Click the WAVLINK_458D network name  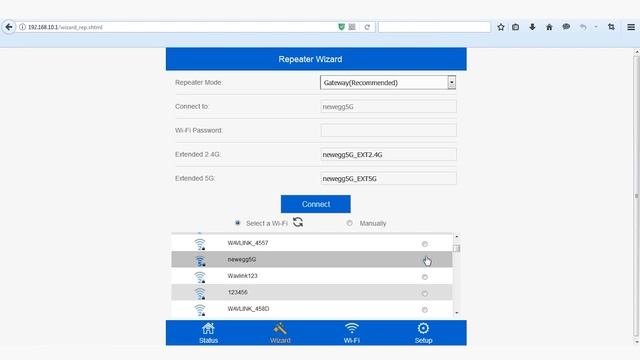(248, 309)
